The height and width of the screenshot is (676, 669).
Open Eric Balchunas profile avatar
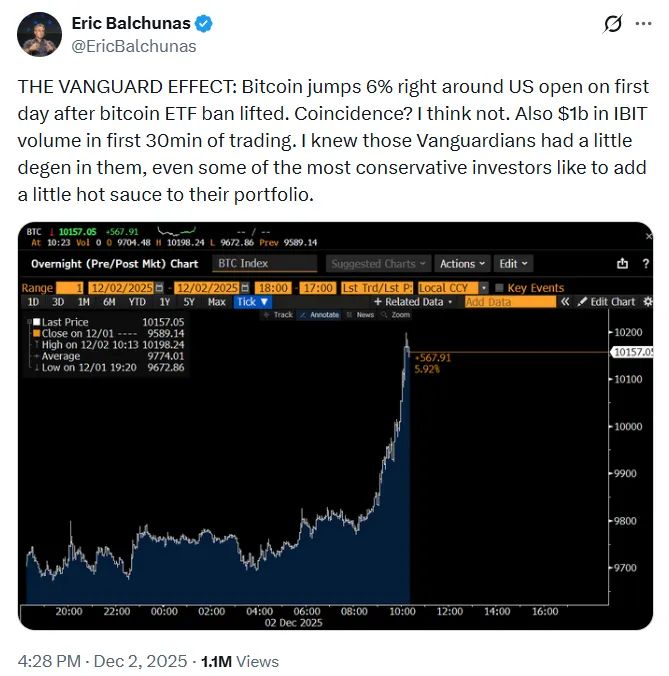pyautogui.click(x=39, y=34)
